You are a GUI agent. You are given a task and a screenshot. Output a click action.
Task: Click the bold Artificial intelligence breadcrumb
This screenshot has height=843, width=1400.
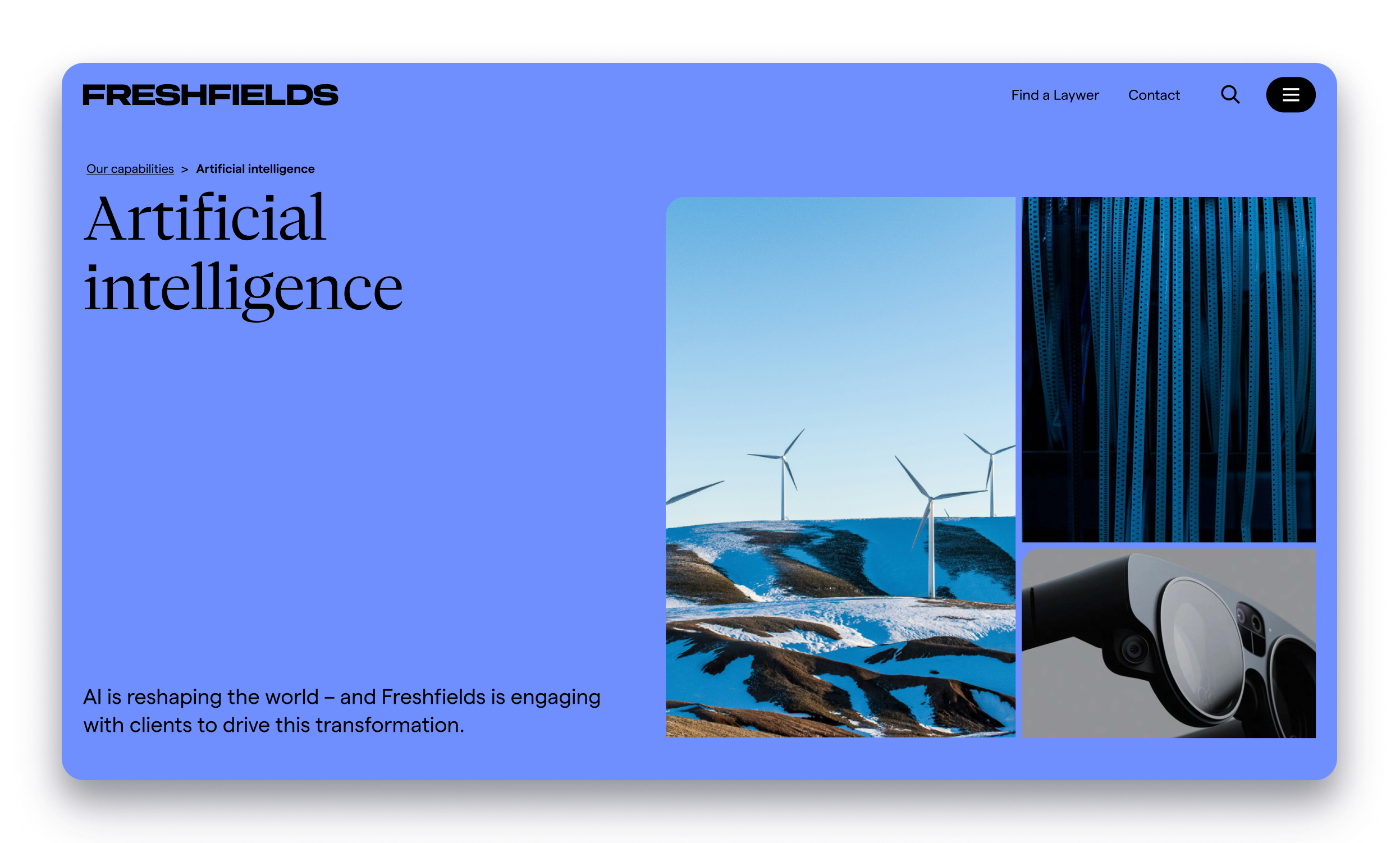coord(255,169)
